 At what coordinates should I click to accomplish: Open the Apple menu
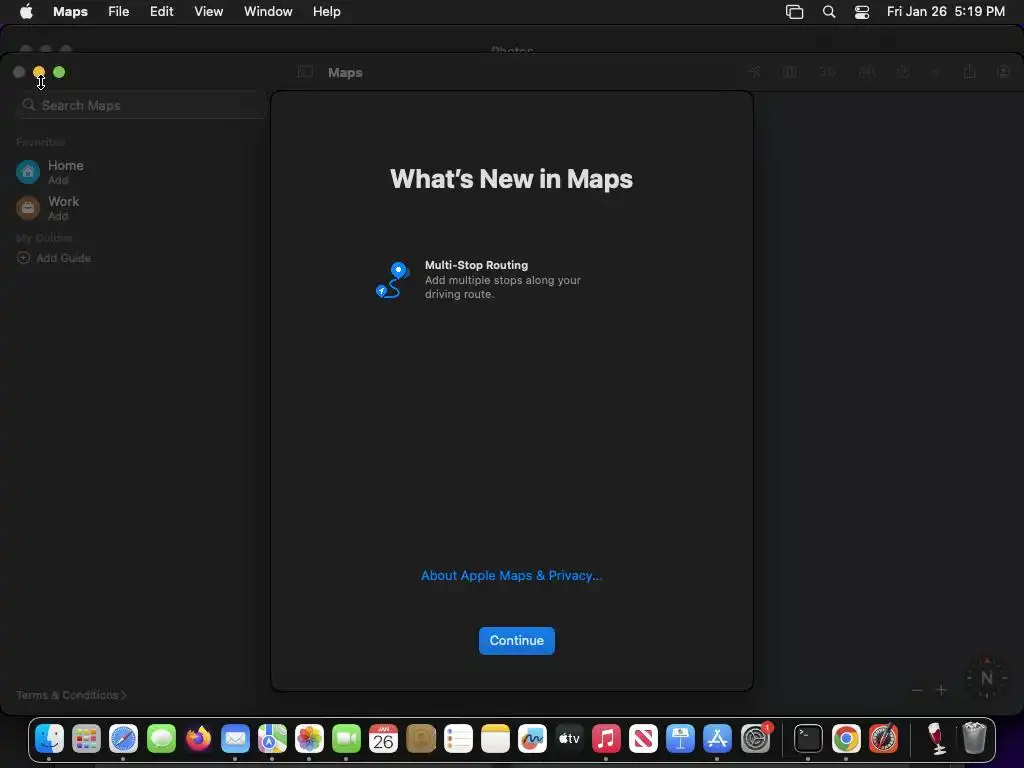coord(26,12)
